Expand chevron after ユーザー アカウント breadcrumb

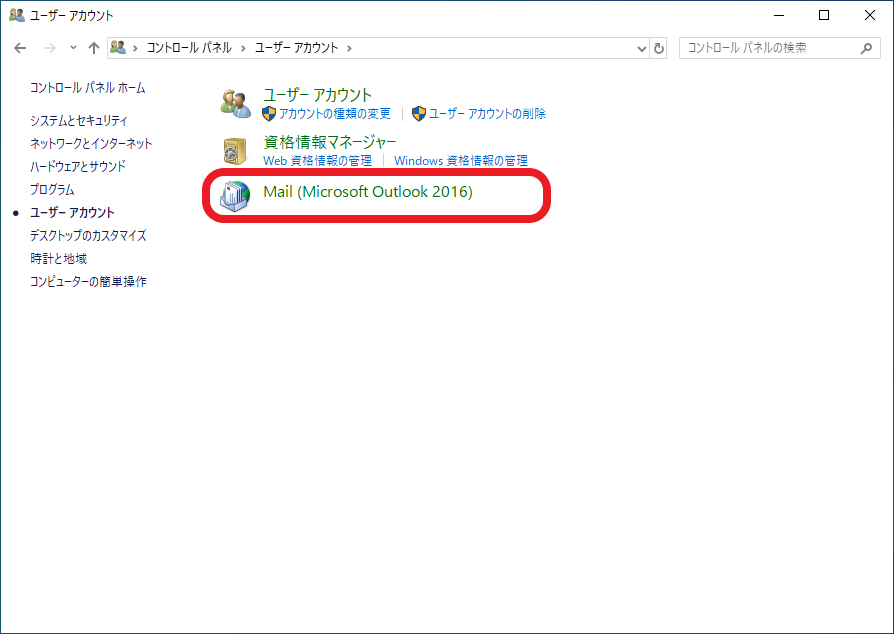point(350,48)
